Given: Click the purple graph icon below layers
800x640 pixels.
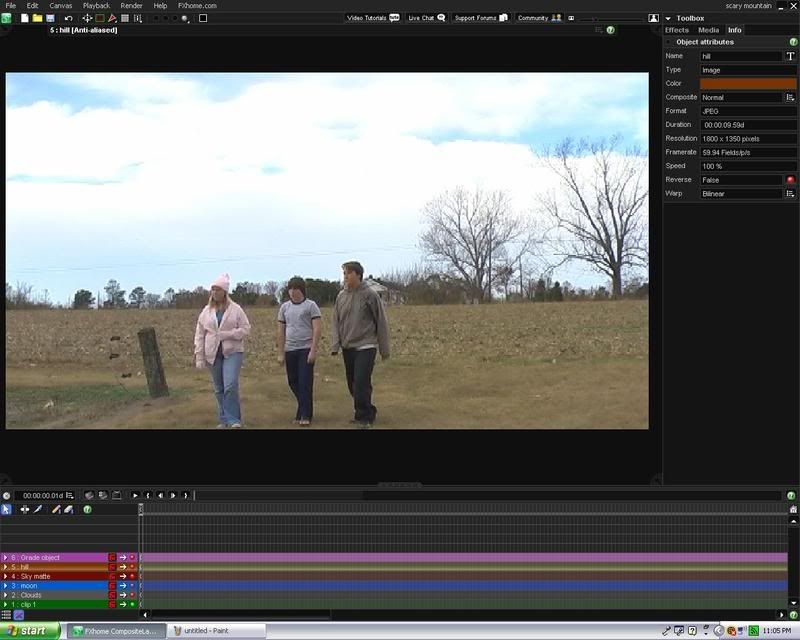Looking at the screenshot, I should [19, 615].
